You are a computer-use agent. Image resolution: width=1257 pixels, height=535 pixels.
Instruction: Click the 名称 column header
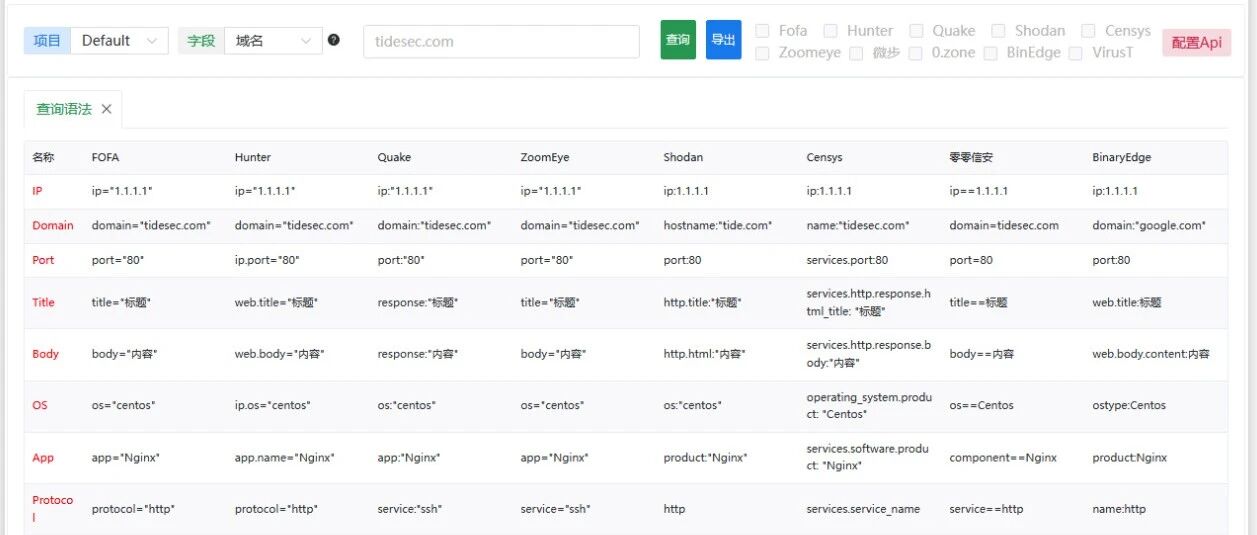point(43,157)
